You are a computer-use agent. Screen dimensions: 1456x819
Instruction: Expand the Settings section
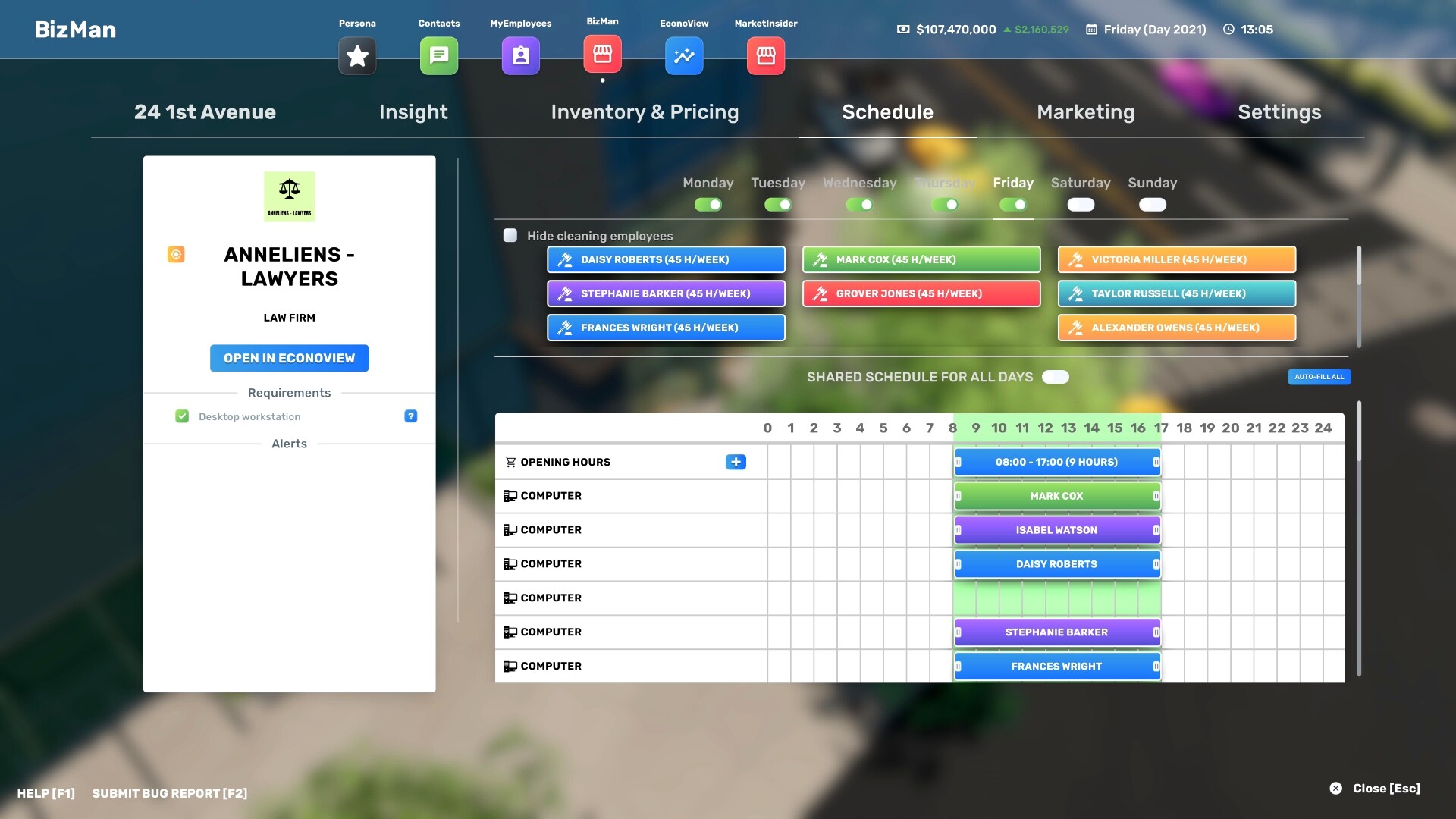pos(1279,112)
